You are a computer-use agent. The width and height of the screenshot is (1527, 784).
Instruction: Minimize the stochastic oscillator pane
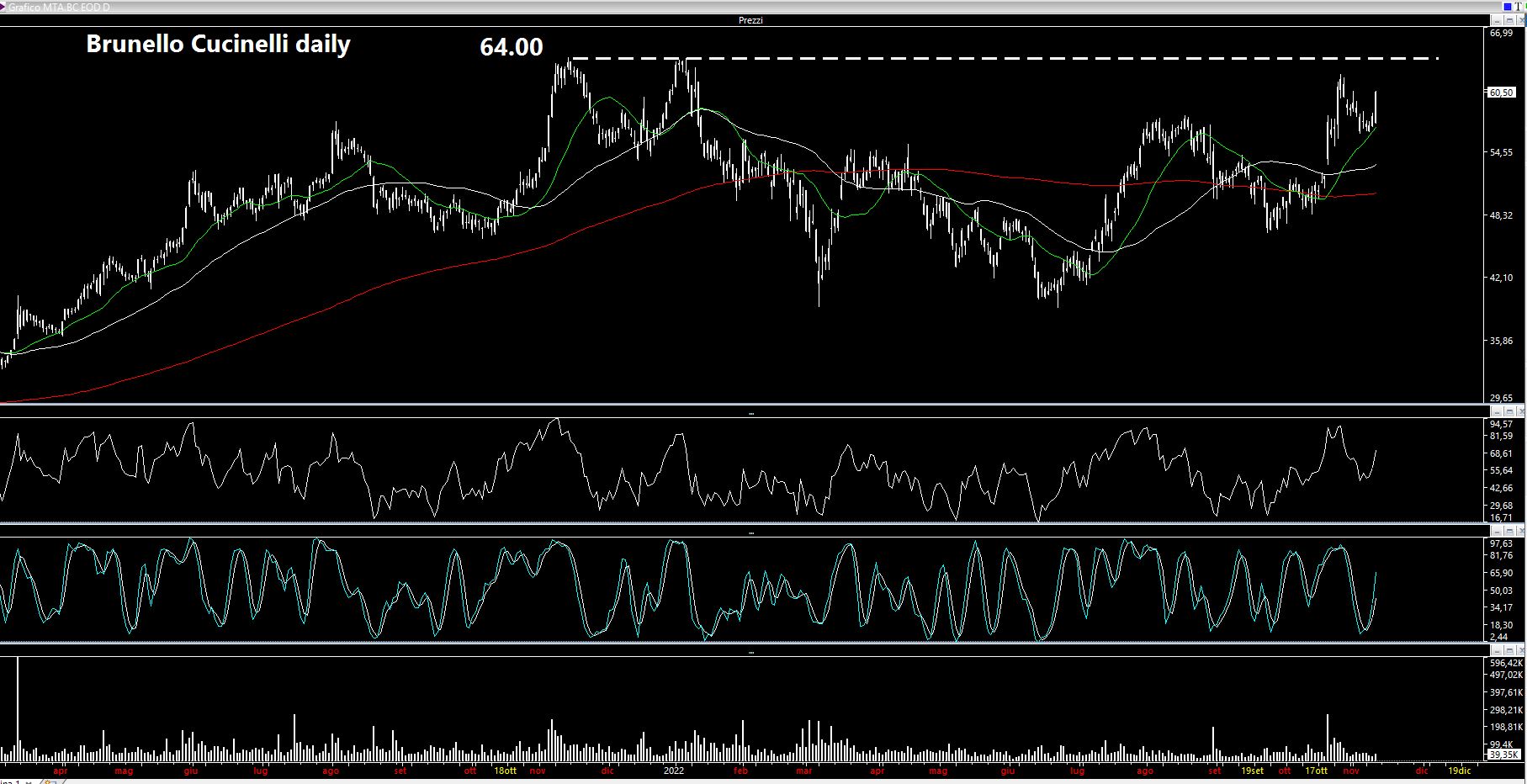pos(1497,531)
